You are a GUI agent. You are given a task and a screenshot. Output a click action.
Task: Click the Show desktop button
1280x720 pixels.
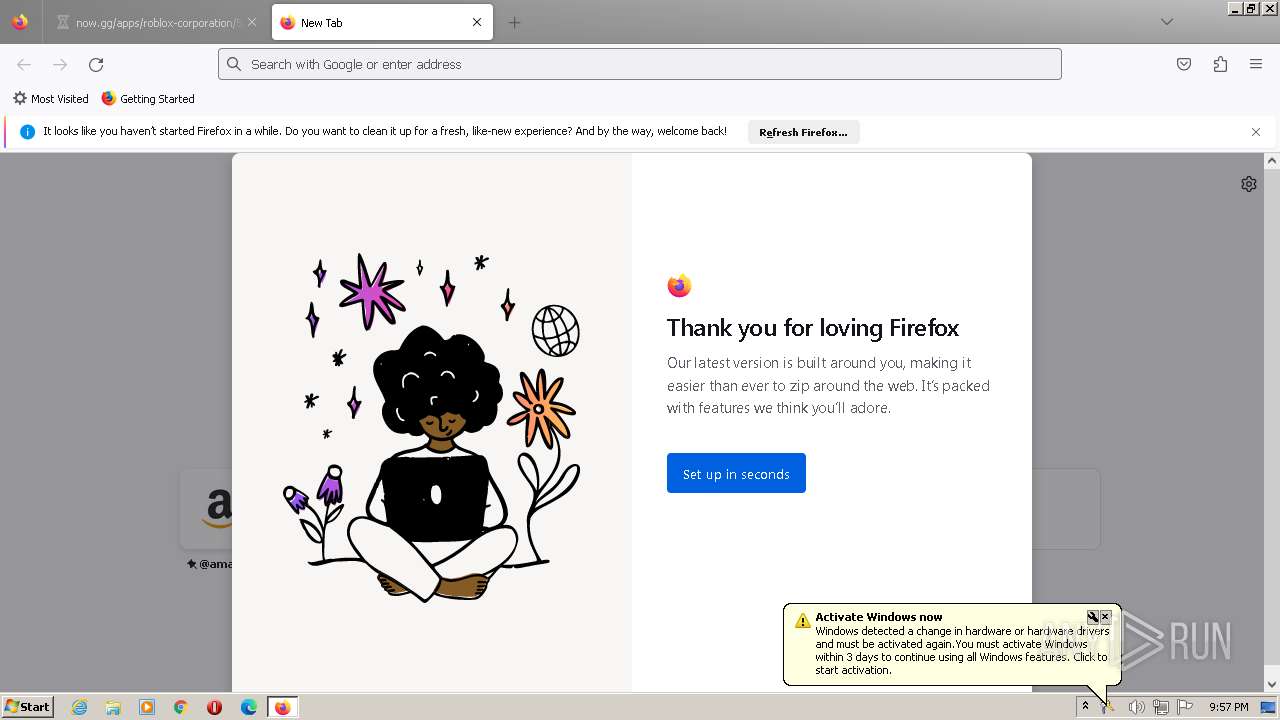tap(1268, 707)
